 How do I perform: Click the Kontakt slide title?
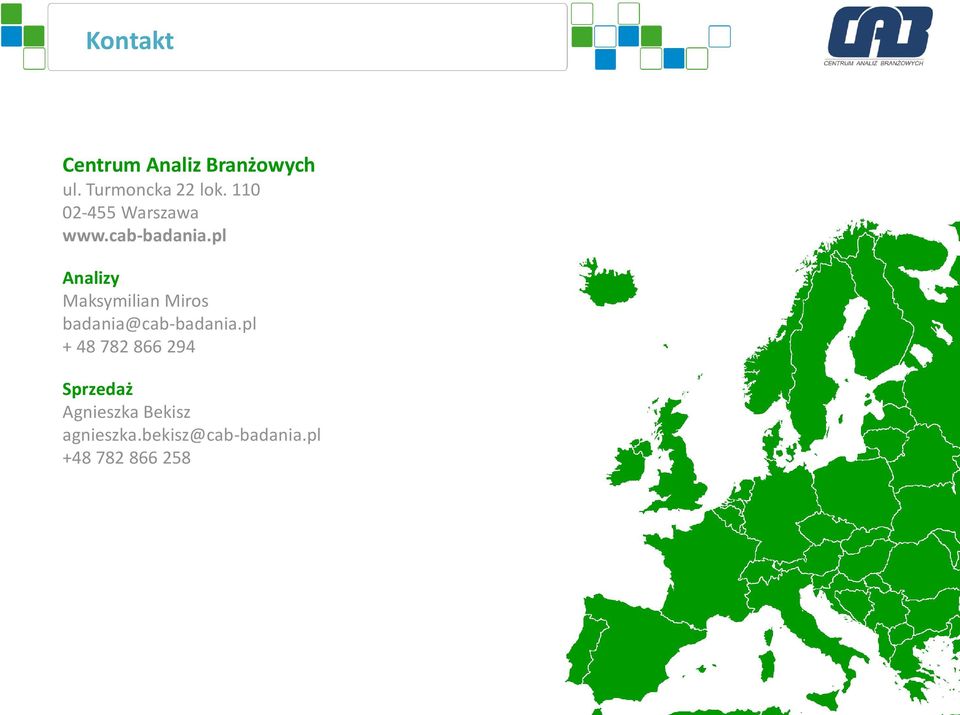pos(130,40)
